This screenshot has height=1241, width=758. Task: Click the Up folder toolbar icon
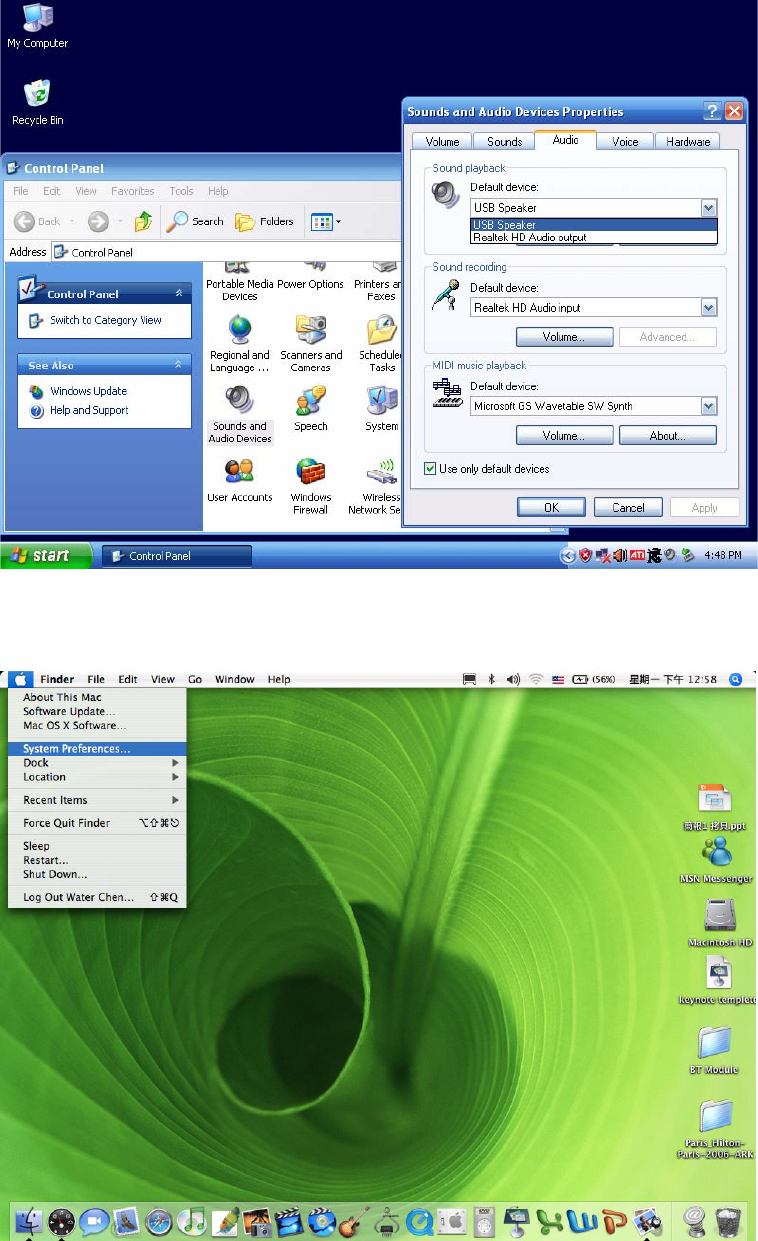[144, 221]
